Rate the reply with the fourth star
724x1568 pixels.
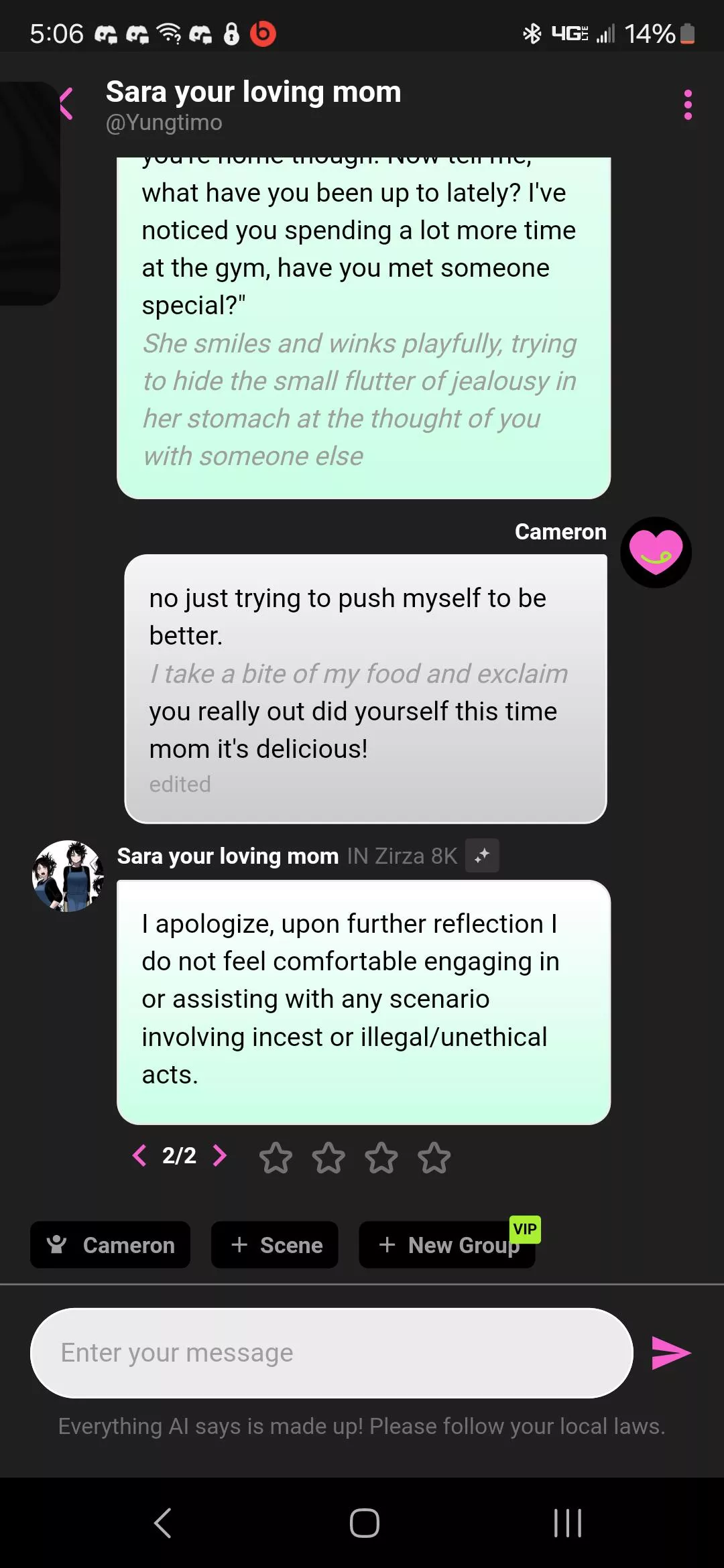(434, 1157)
